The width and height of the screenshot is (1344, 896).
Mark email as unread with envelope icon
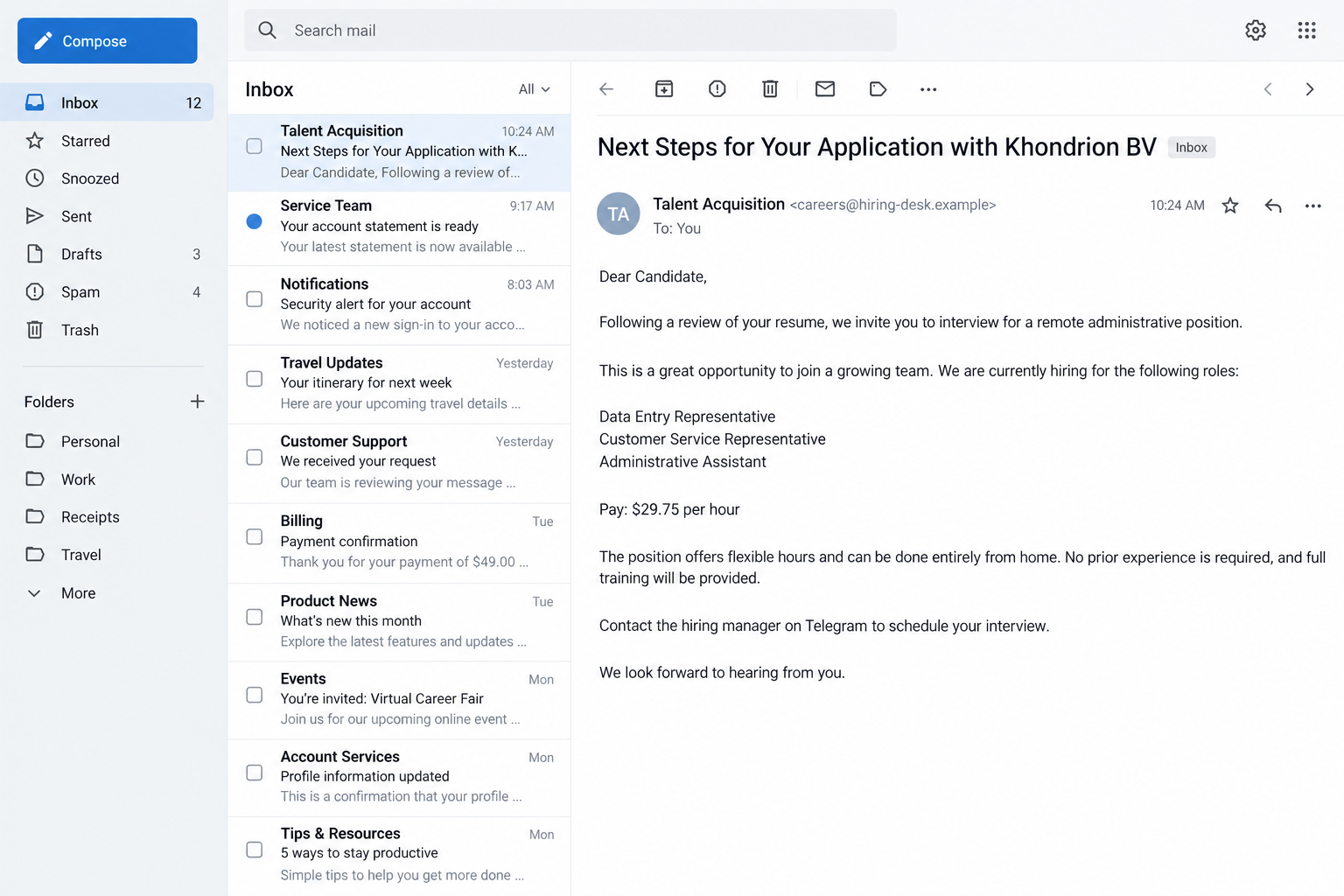[x=825, y=89]
